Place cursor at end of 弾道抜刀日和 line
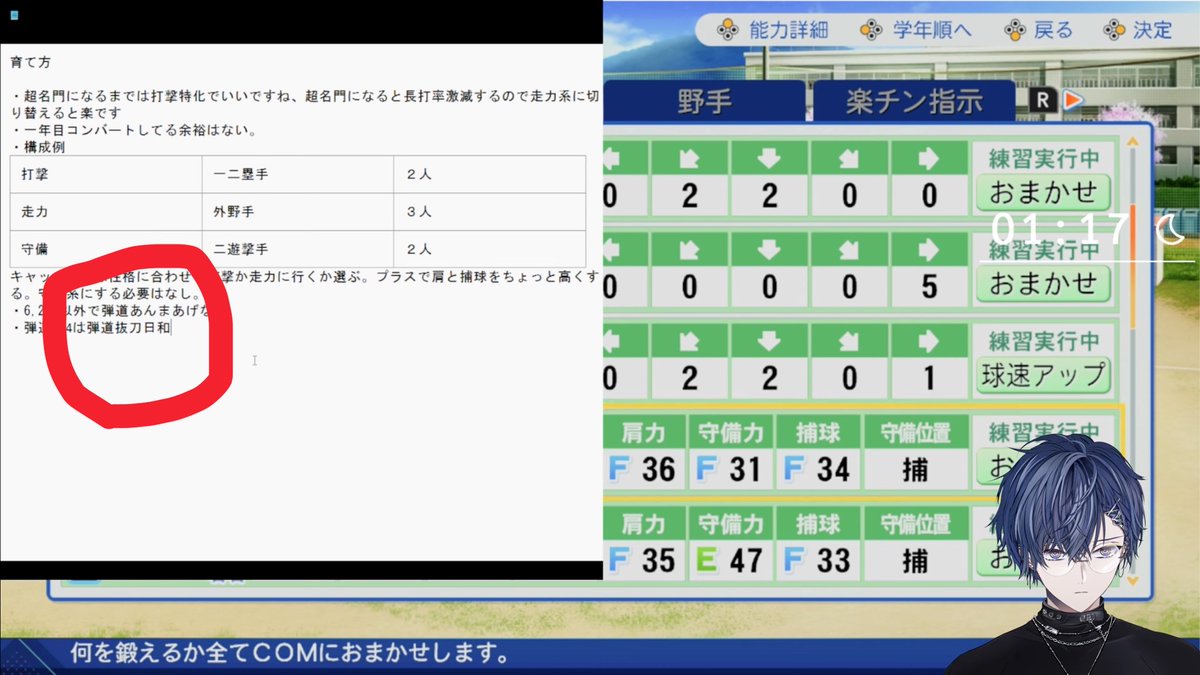Screen dimensions: 1200x675 point(173,327)
